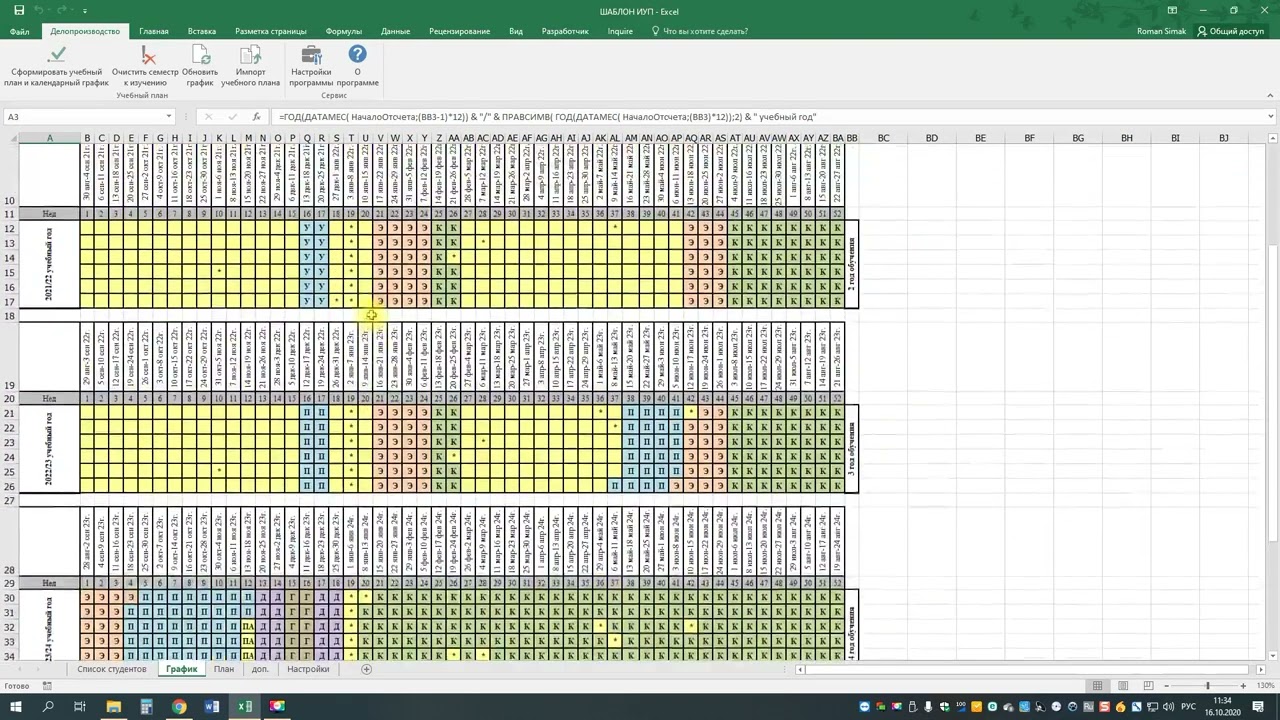
Task: Select the Список студентов sheet tab
Action: coord(112,669)
